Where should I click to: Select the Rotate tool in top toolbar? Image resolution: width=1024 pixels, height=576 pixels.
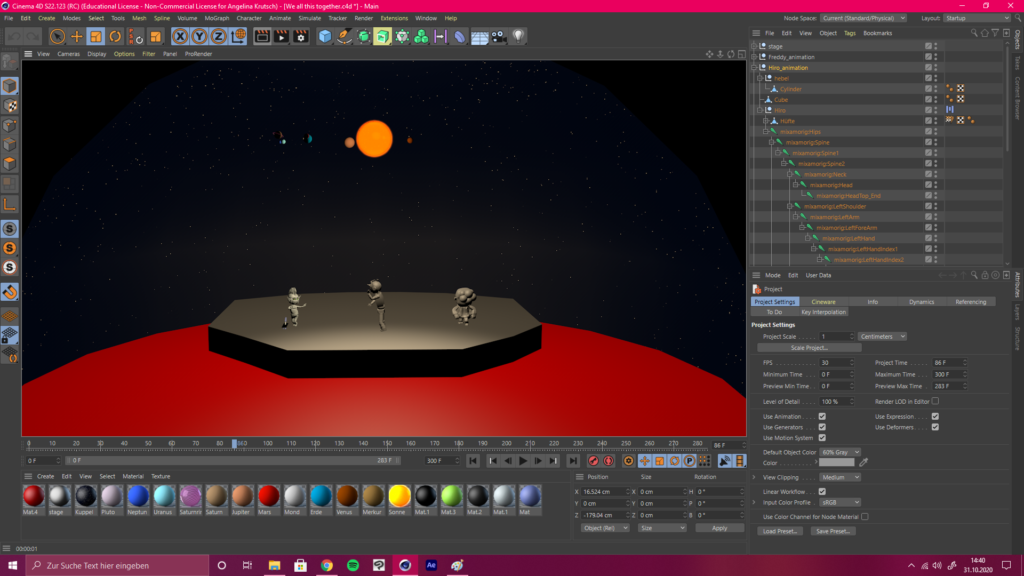point(115,36)
